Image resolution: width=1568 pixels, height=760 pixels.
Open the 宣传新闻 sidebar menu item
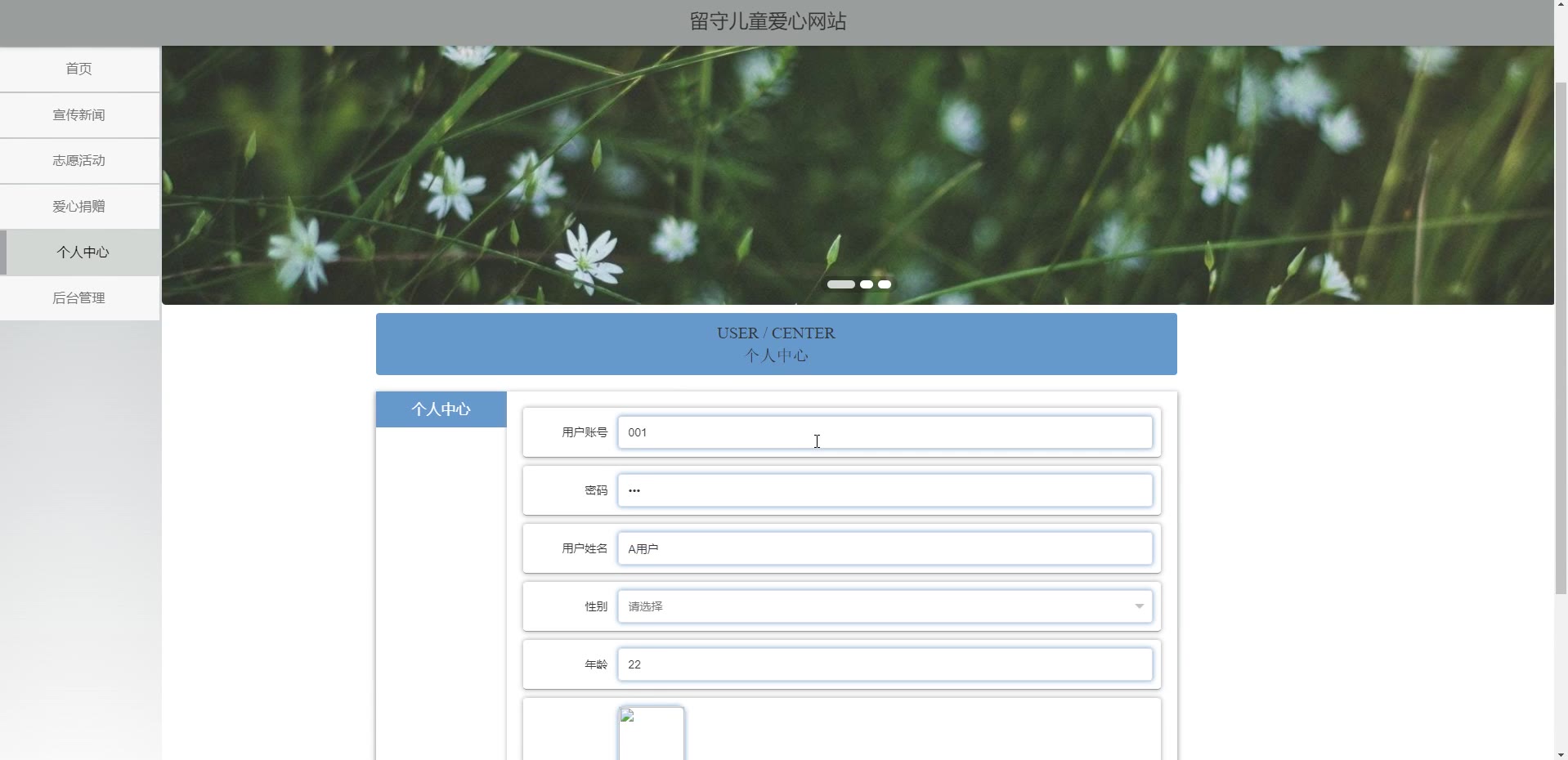click(79, 115)
